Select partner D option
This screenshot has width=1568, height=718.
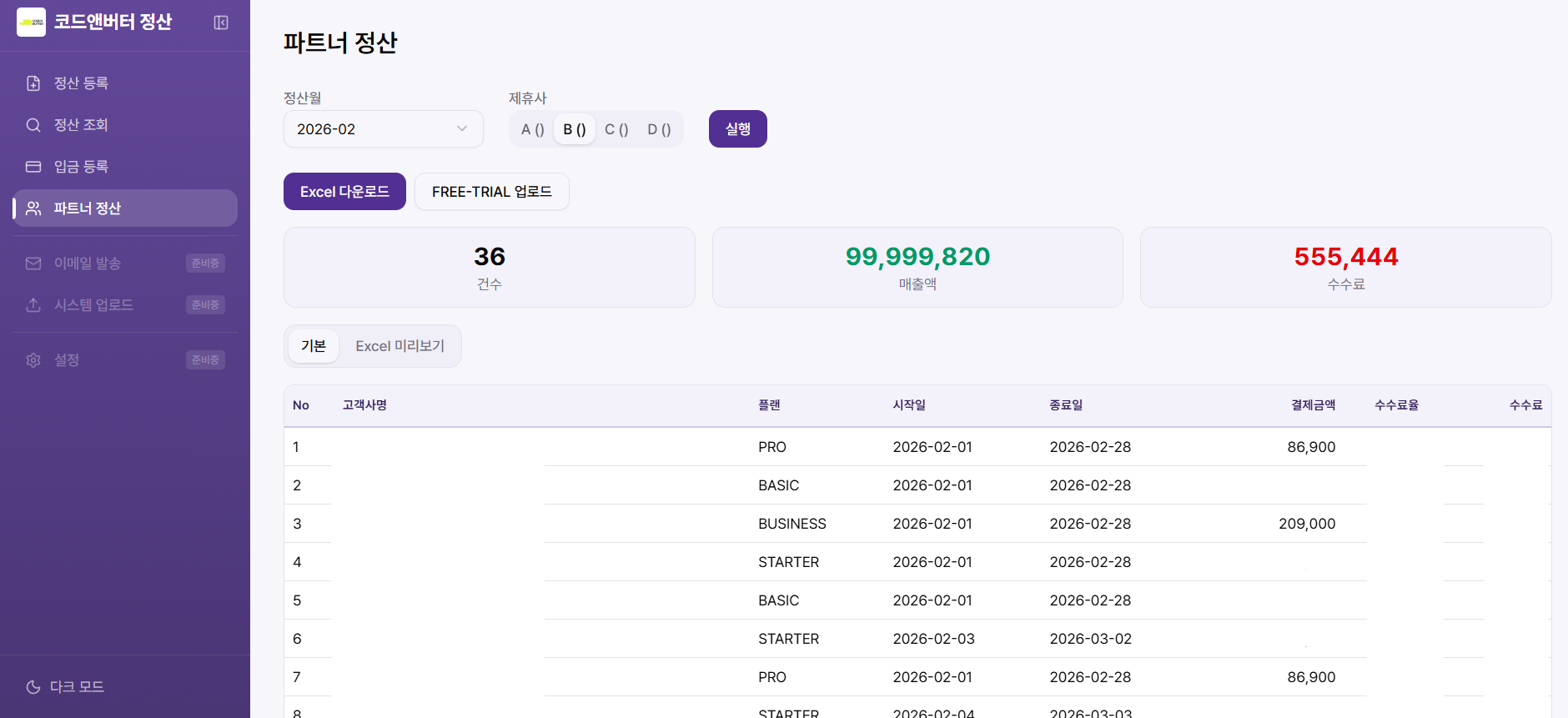(659, 129)
